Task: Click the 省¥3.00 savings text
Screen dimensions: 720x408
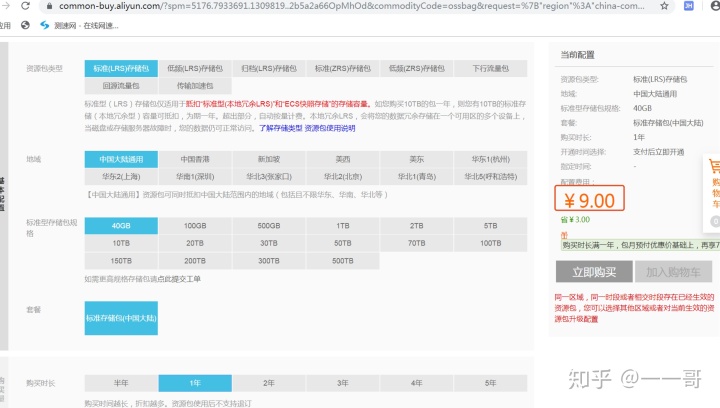Action: (x=575, y=219)
